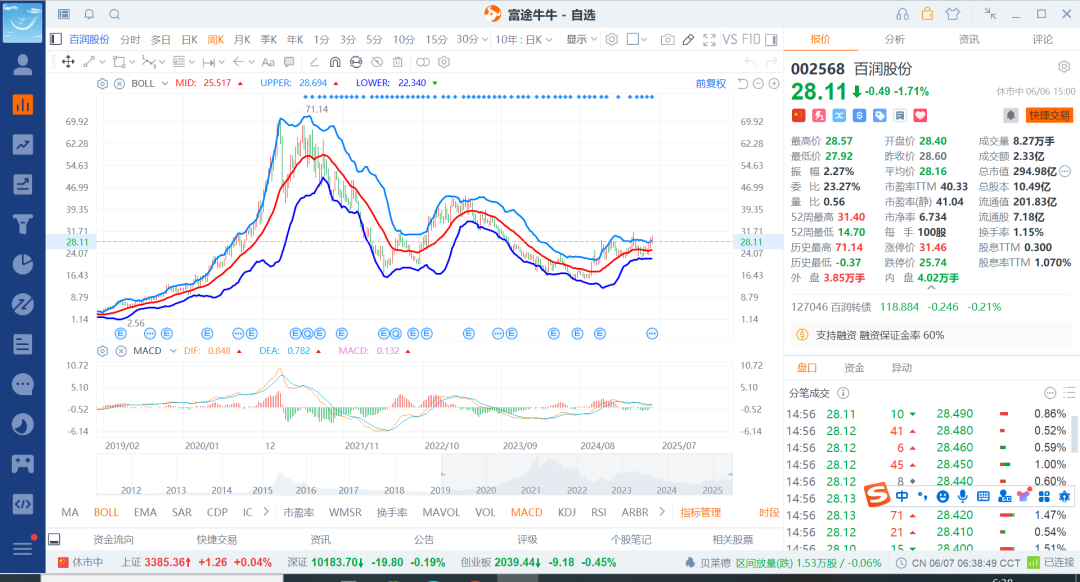
Task: Click the 前复权 adjustment option
Action: pyautogui.click(x=711, y=83)
